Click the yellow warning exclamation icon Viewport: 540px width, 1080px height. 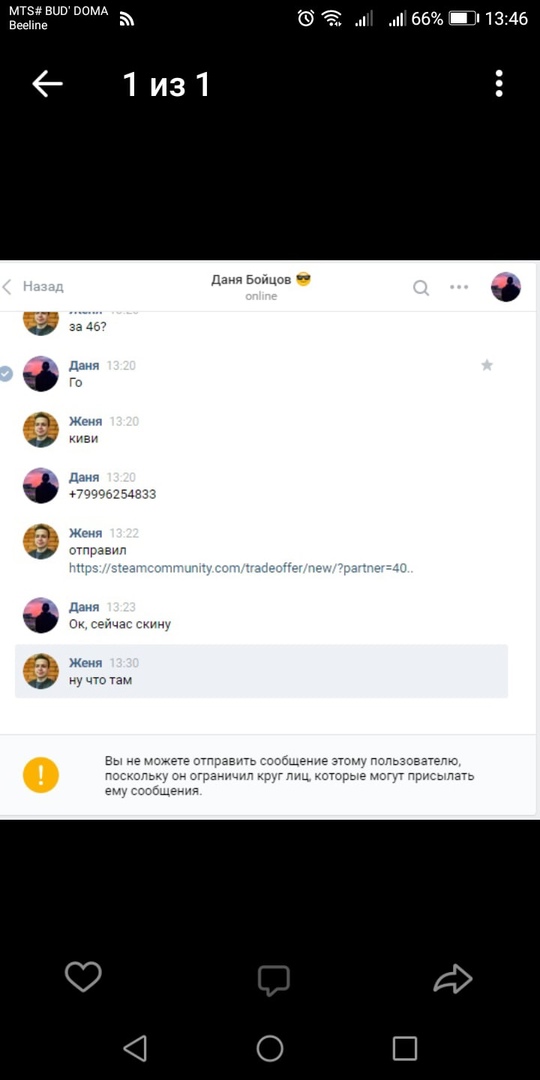point(41,776)
